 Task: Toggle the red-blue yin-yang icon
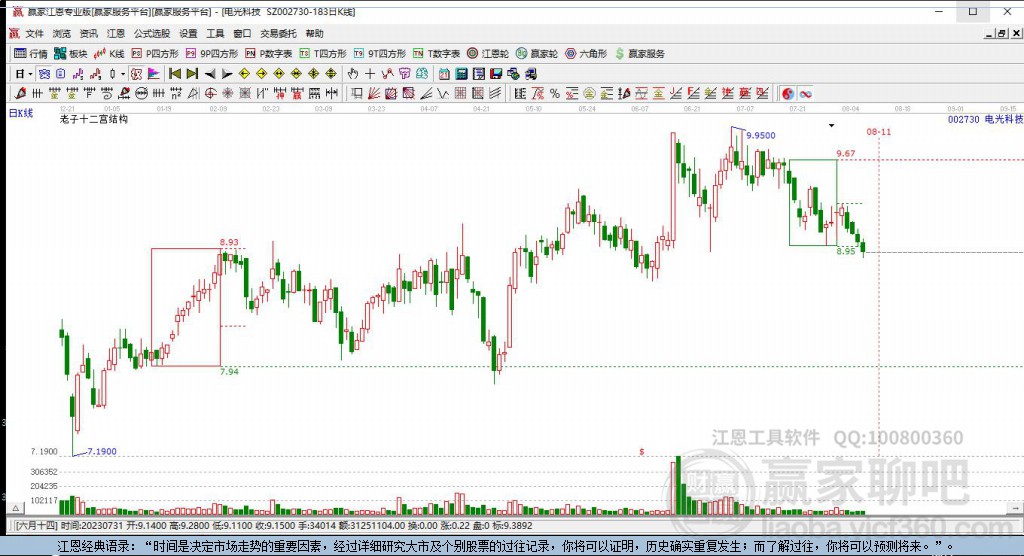[788, 93]
